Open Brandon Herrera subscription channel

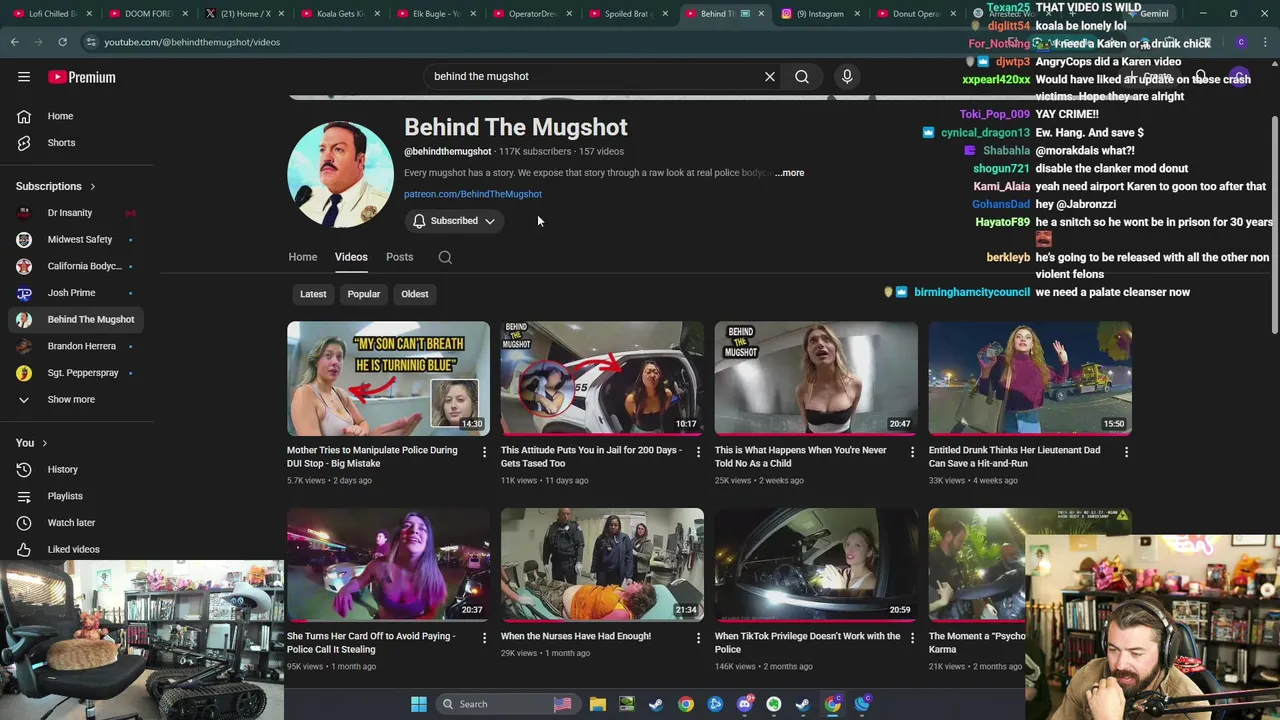click(80, 346)
